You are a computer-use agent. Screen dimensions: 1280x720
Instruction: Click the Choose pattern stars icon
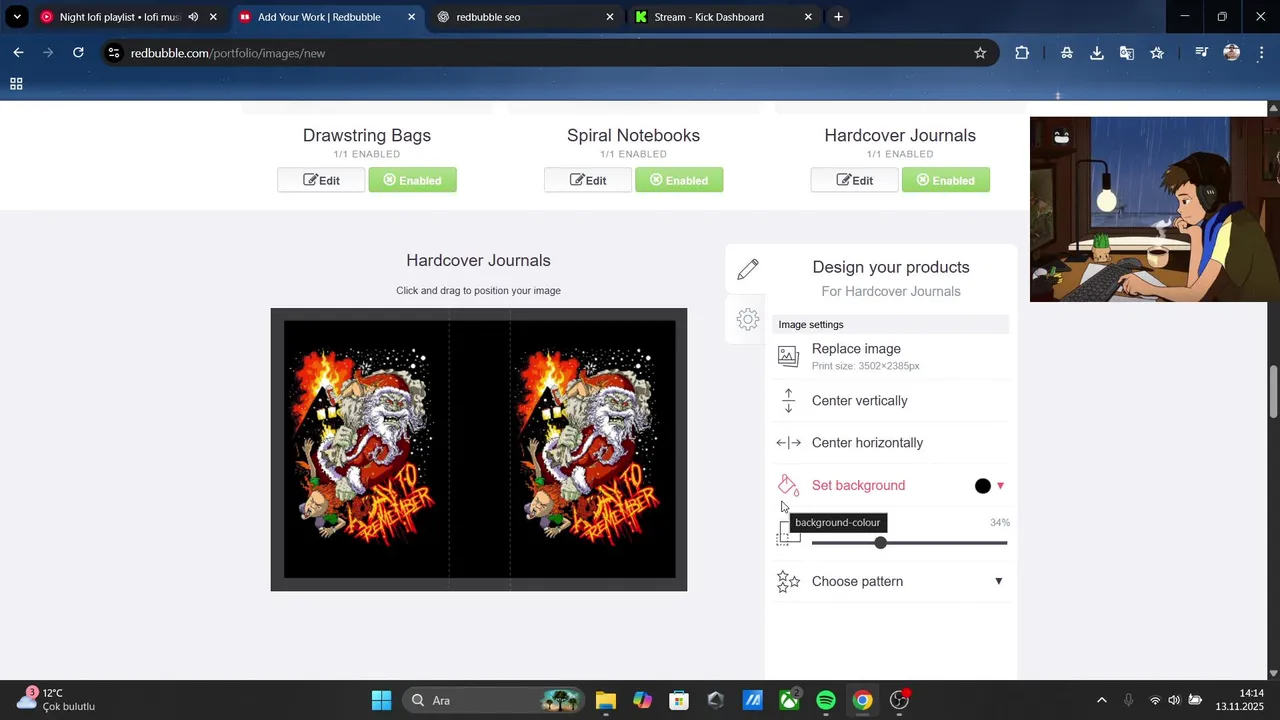(x=788, y=581)
